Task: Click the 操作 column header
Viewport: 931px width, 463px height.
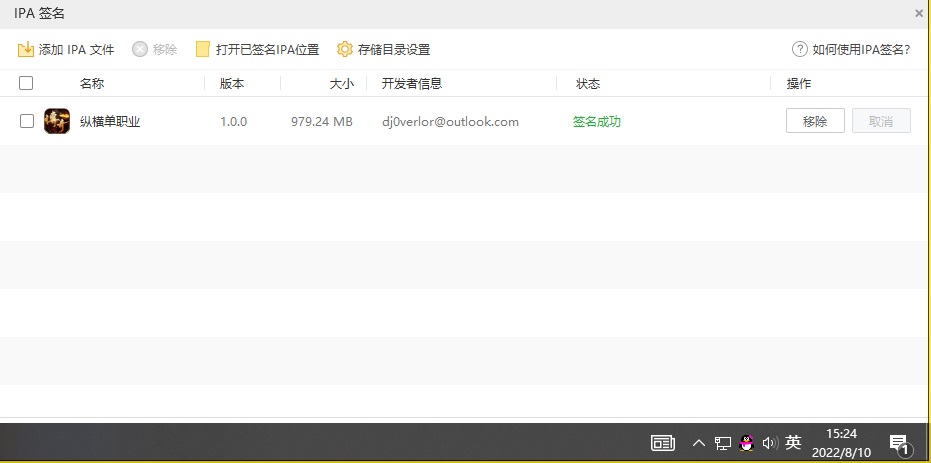Action: [x=799, y=84]
